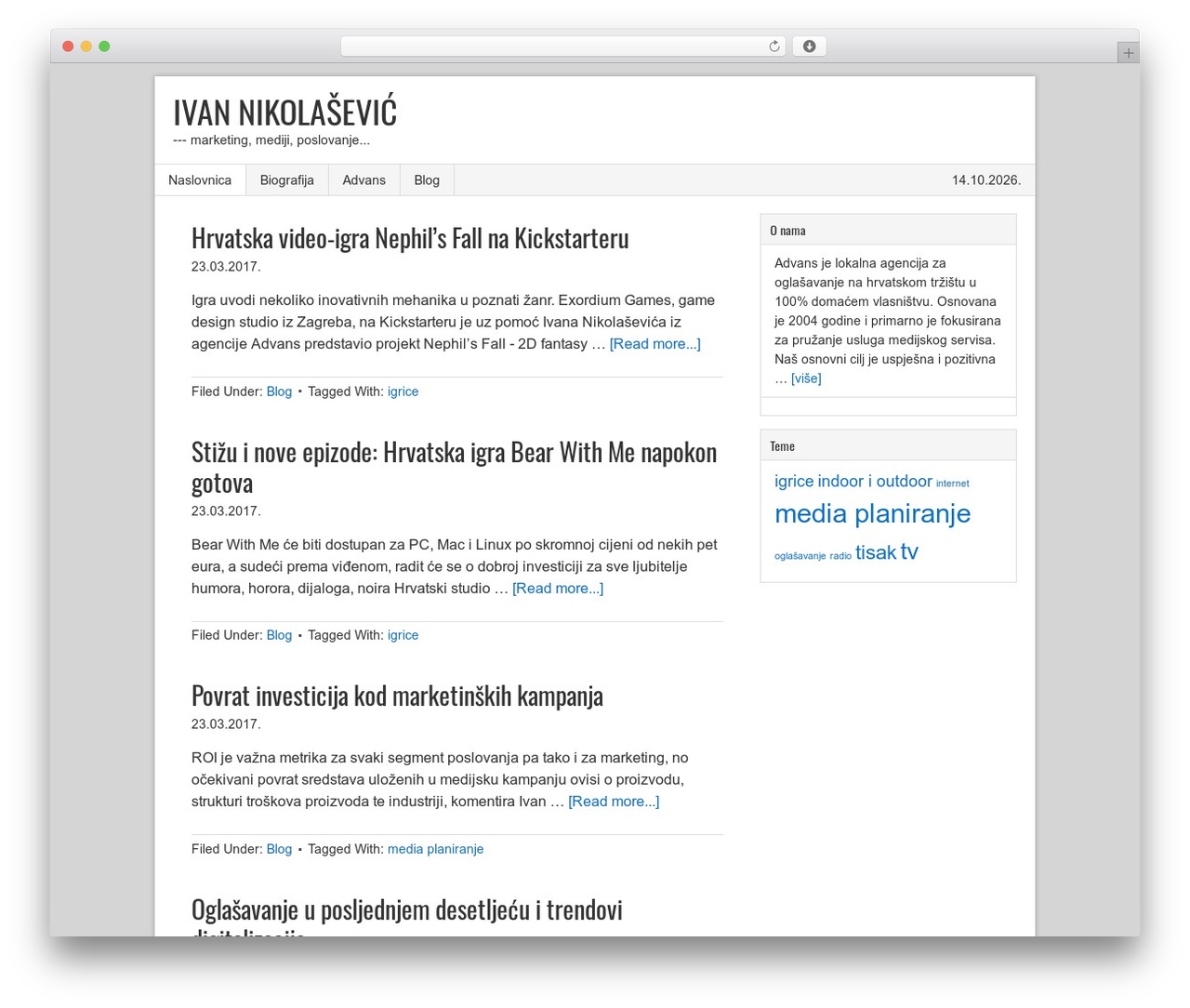Open the Advans menu item

(364, 180)
